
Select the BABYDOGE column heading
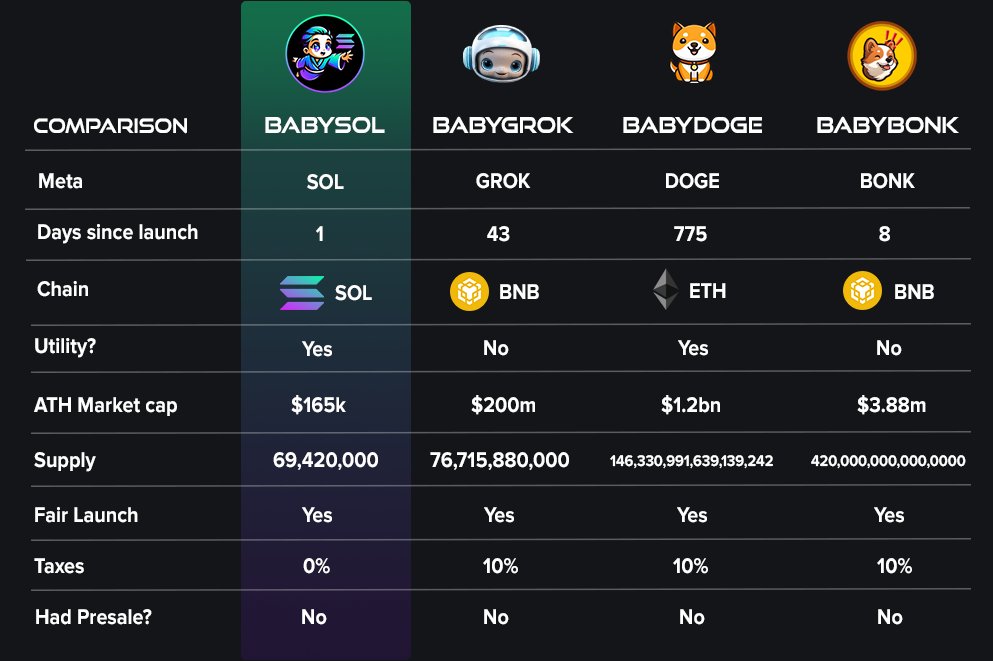coord(692,125)
